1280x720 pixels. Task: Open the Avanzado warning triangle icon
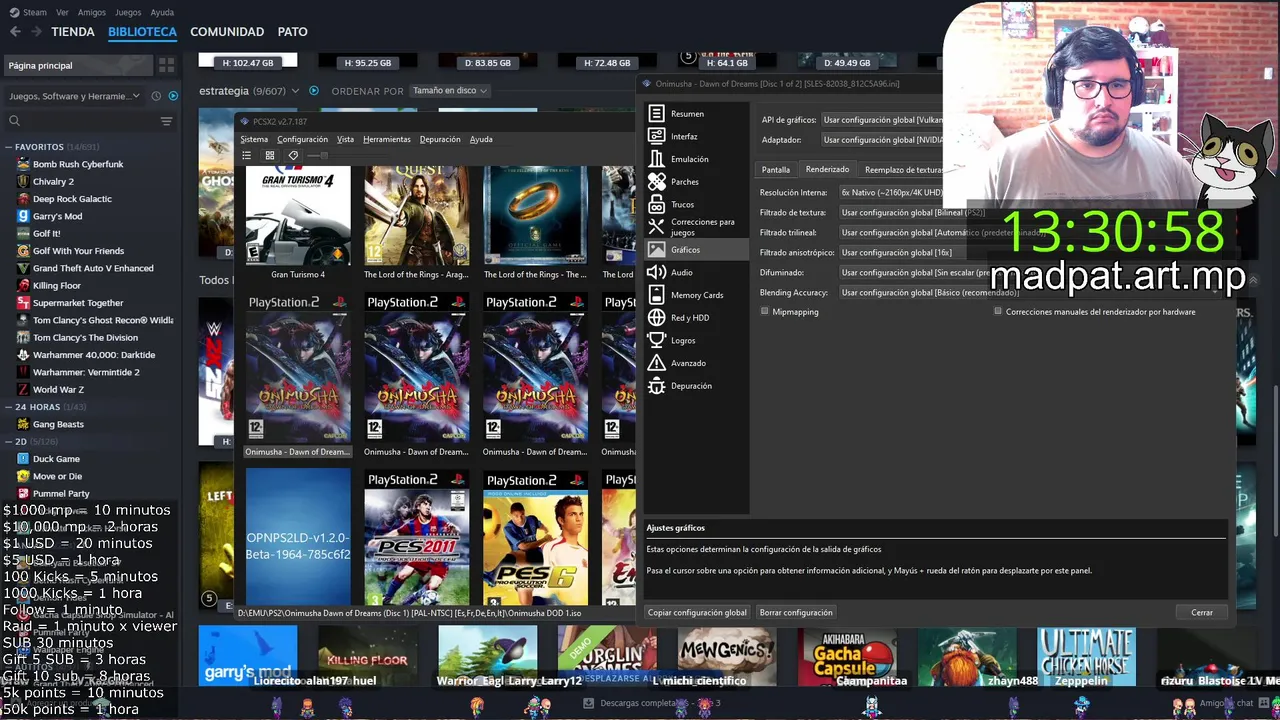coord(656,363)
